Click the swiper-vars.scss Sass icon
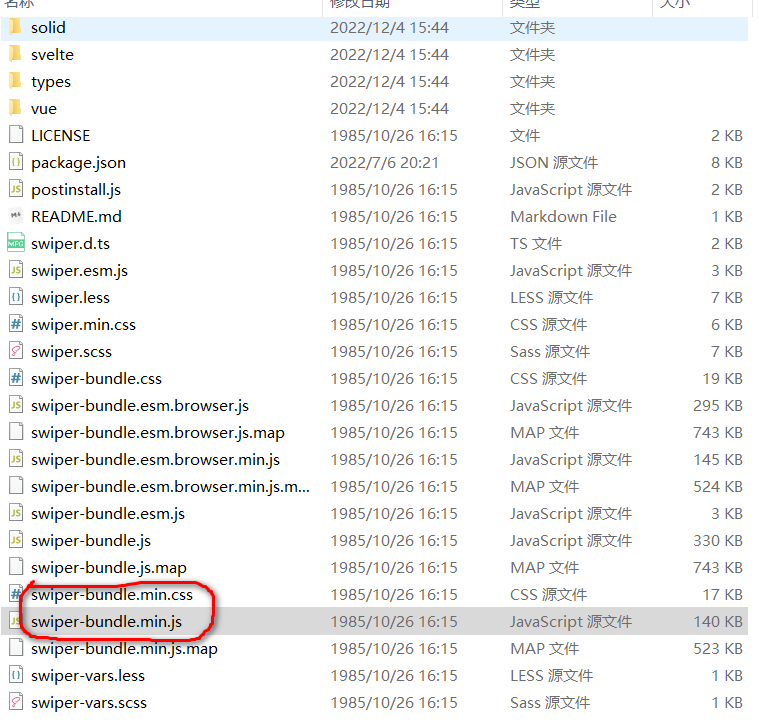Screen dimensions: 759x723 click(16, 702)
